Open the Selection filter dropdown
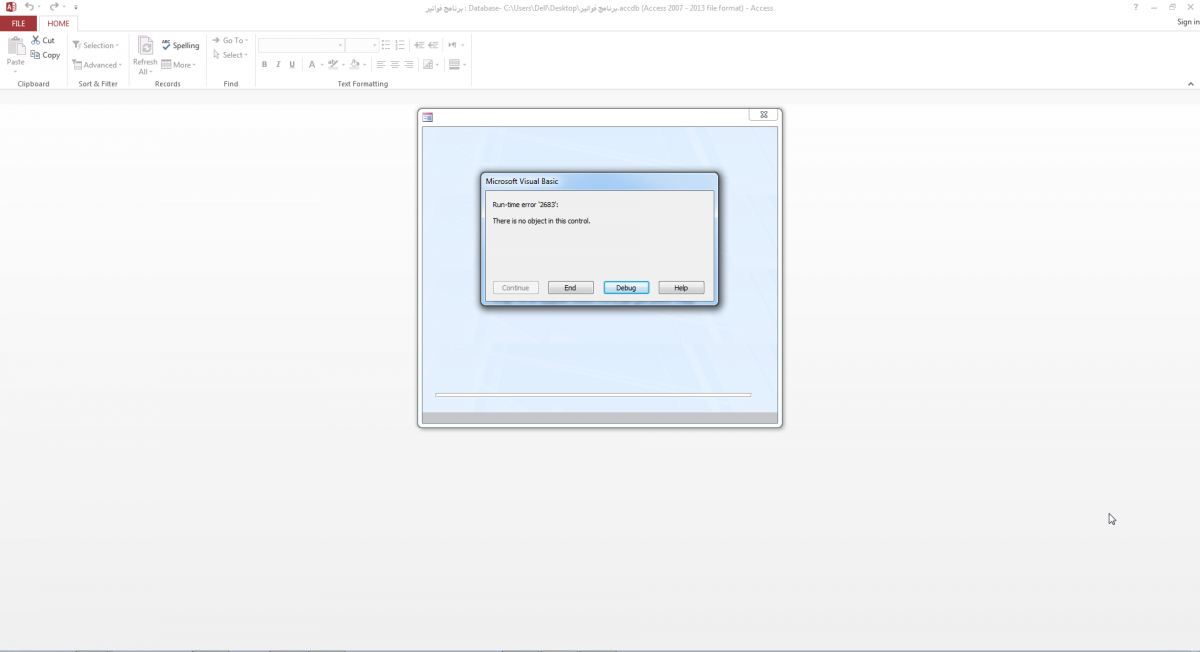The image size is (1200, 652). pos(96,45)
